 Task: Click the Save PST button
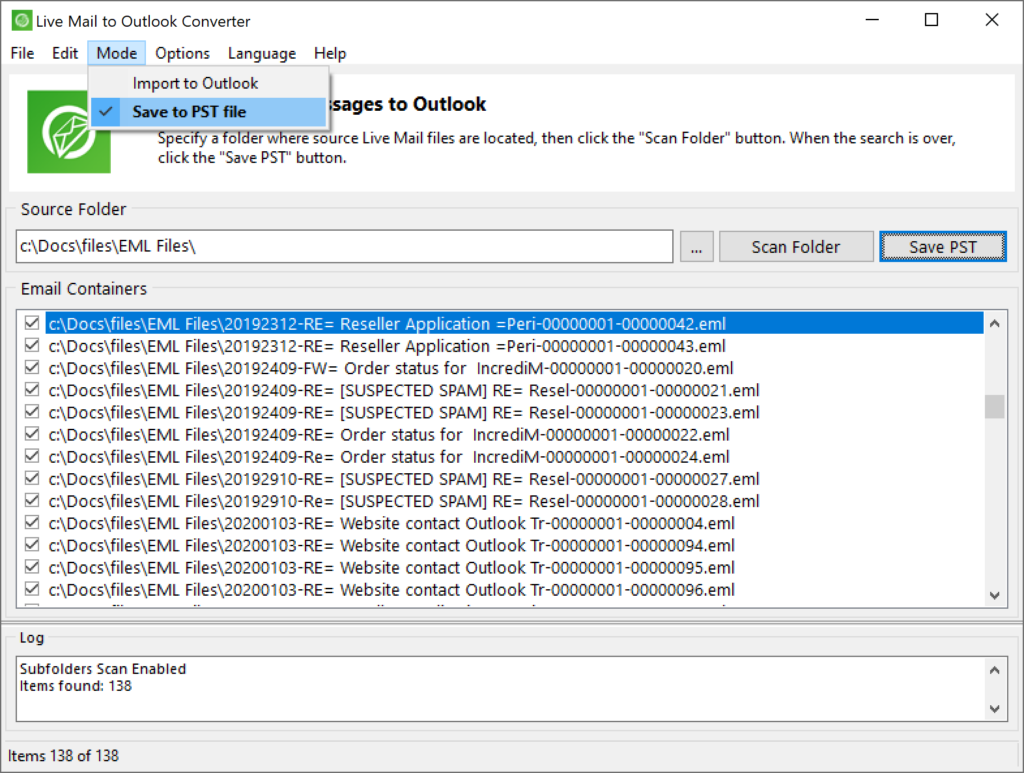(942, 246)
